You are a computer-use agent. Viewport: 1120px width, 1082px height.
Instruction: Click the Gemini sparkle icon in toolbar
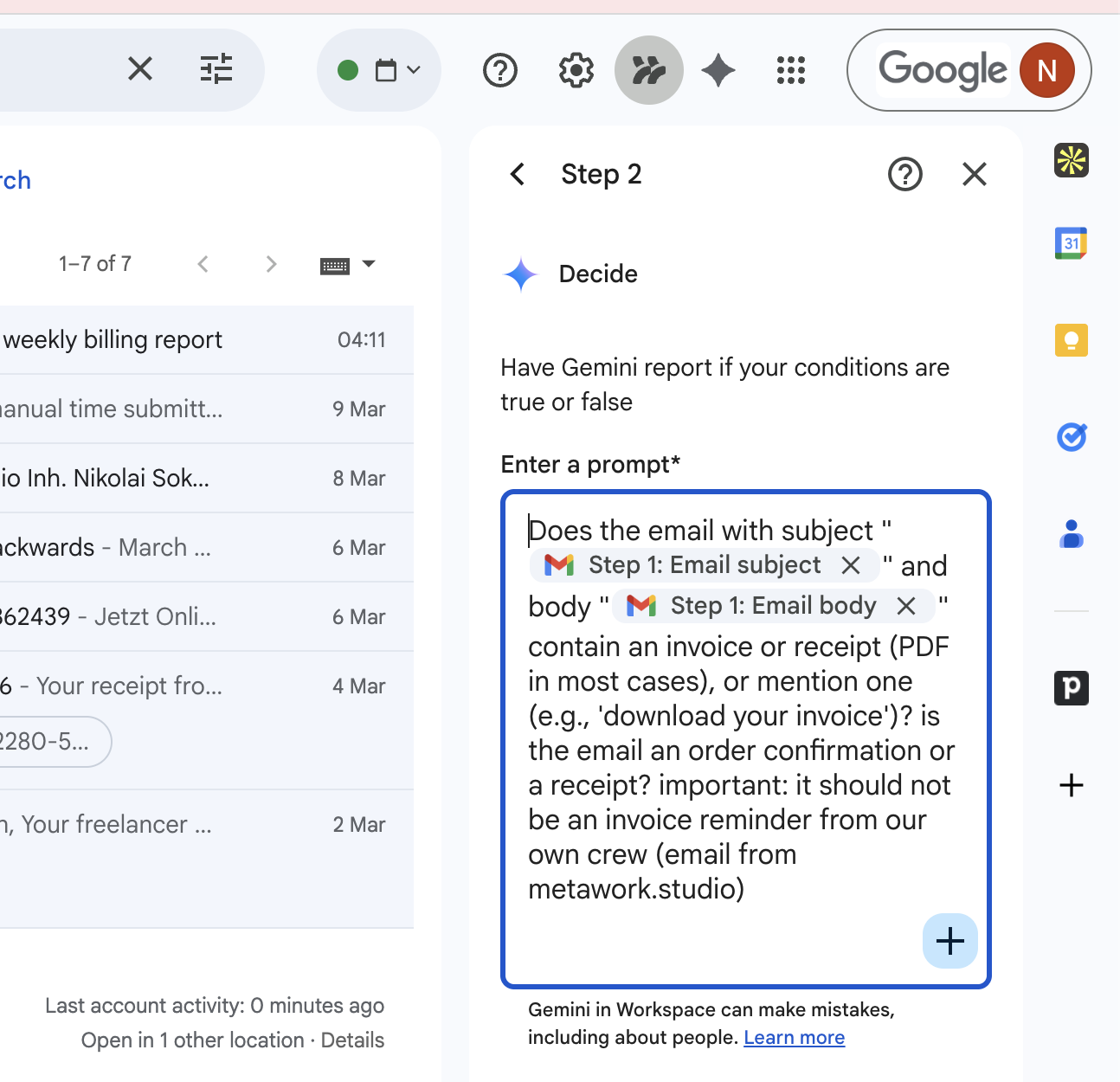[x=718, y=70]
